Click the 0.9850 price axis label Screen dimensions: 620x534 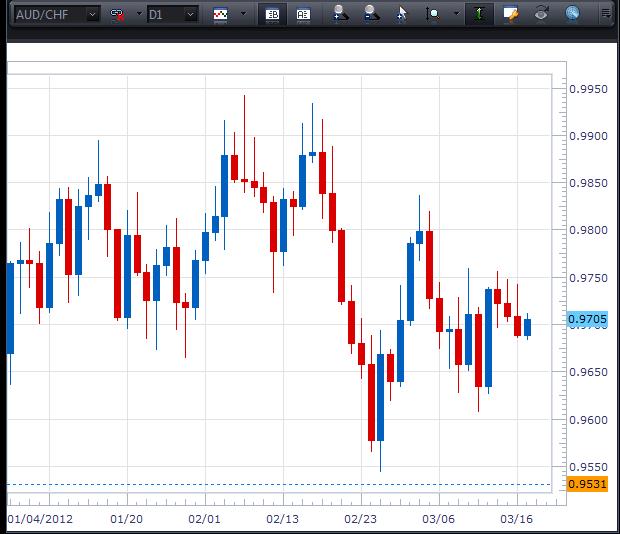[x=588, y=183]
